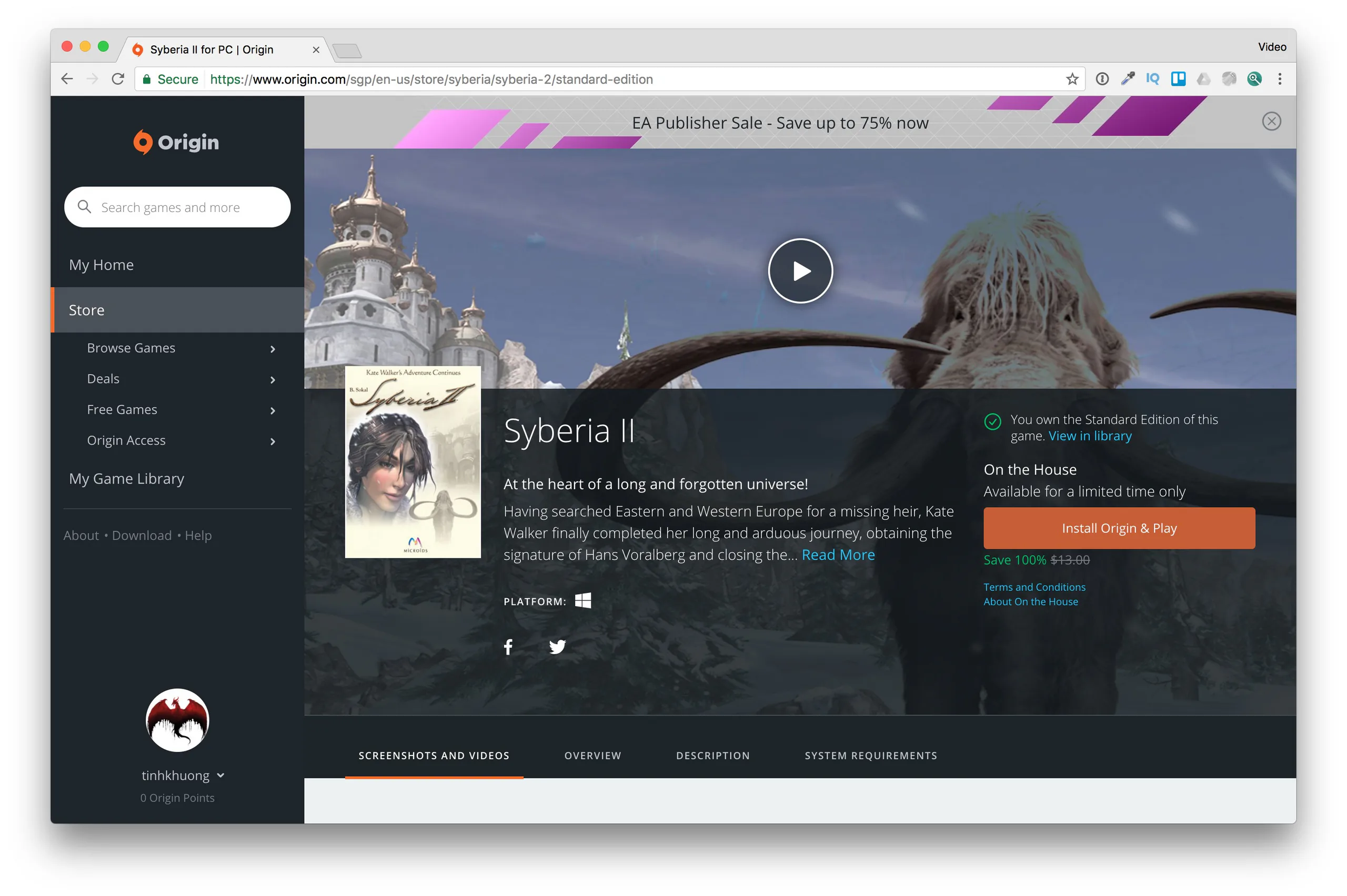Click the browser address bar URL
Screen dimensions: 1347x896
pos(431,79)
